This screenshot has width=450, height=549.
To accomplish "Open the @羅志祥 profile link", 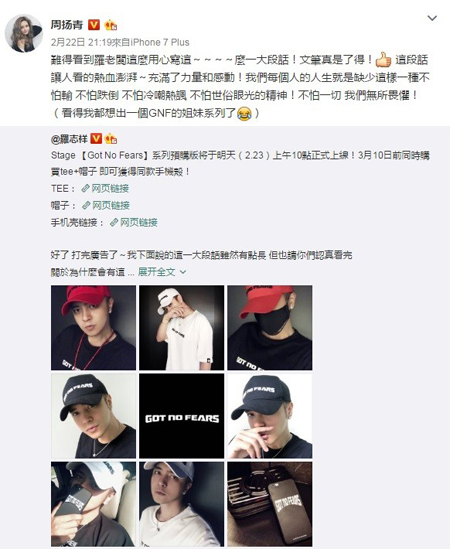I will 69,139.
